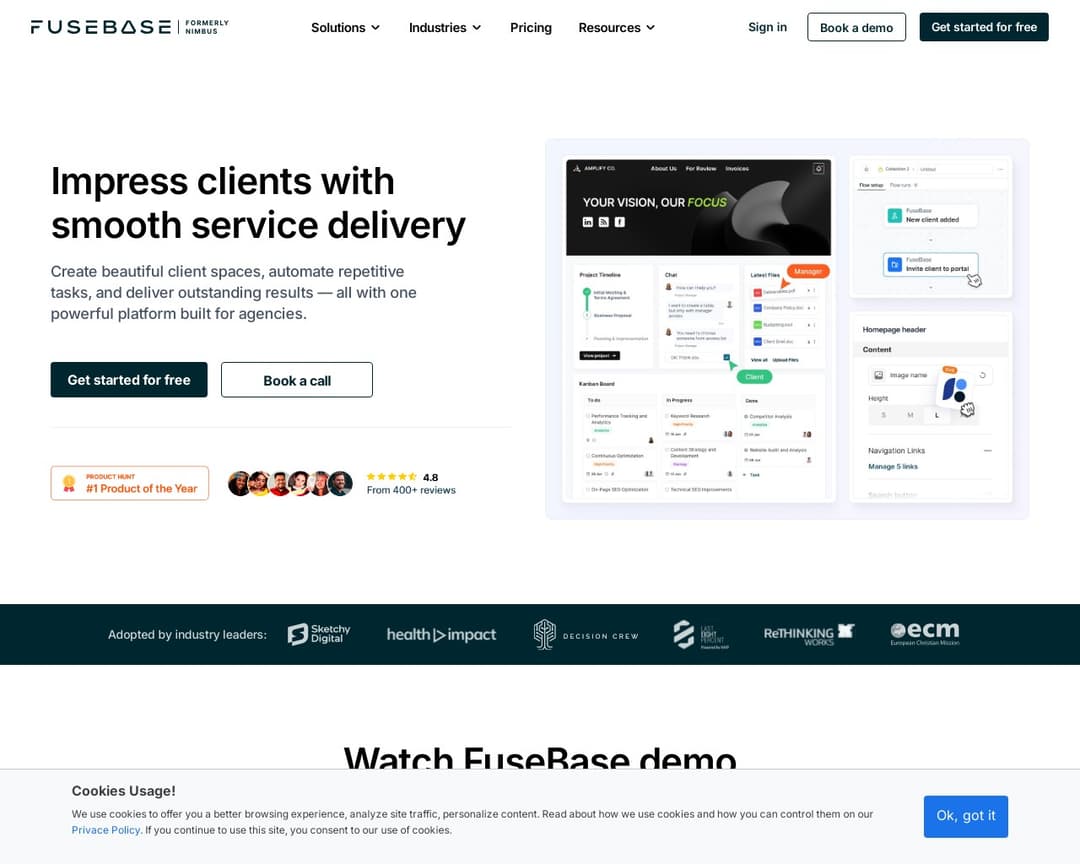
Task: Click the 4.8 star rating
Action: pos(402,477)
